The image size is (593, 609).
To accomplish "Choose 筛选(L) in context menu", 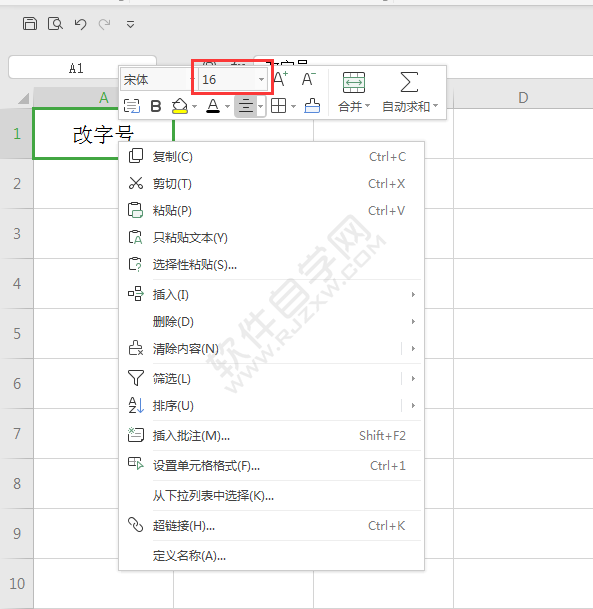I will click(261, 378).
